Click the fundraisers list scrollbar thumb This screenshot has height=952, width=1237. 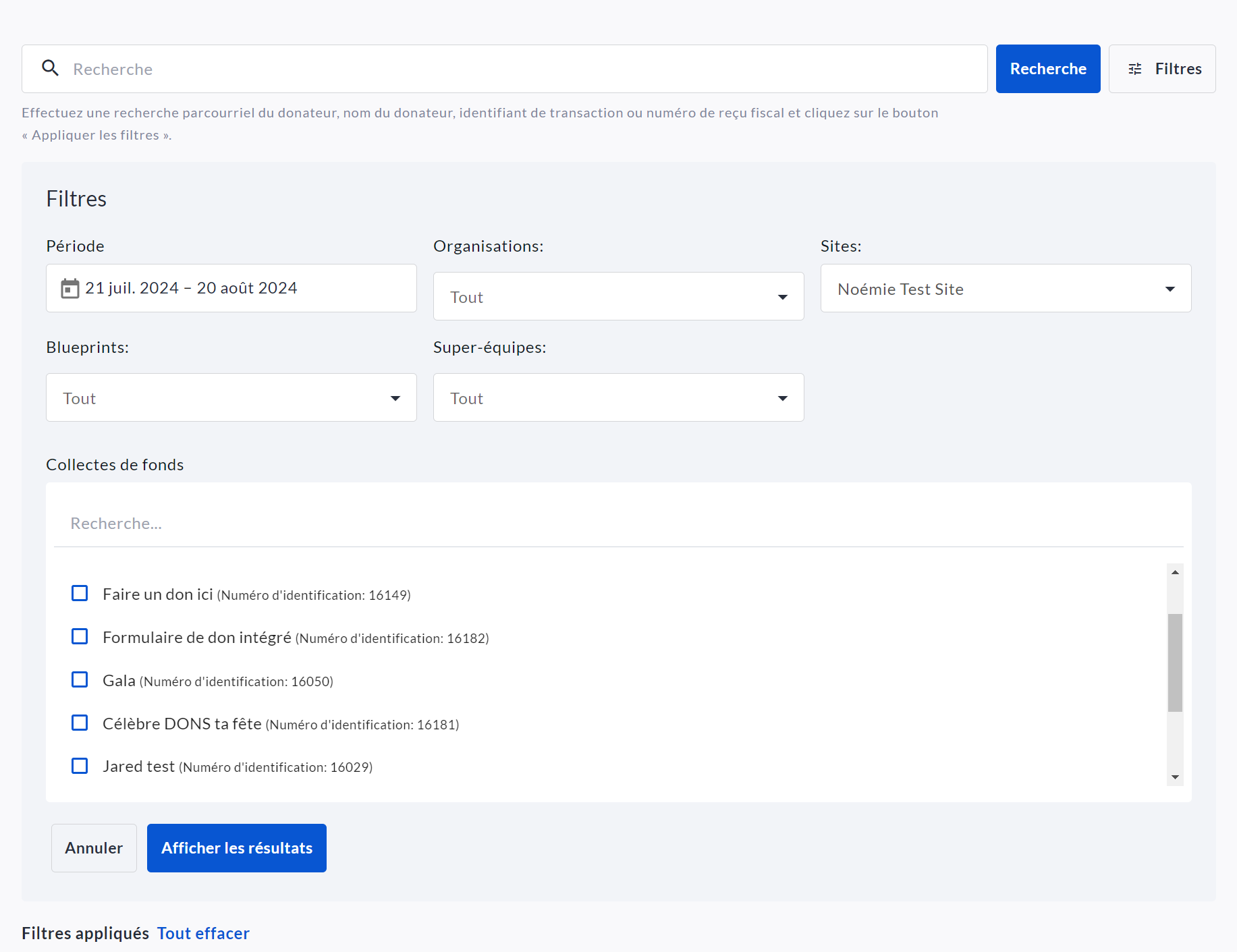(1175, 663)
